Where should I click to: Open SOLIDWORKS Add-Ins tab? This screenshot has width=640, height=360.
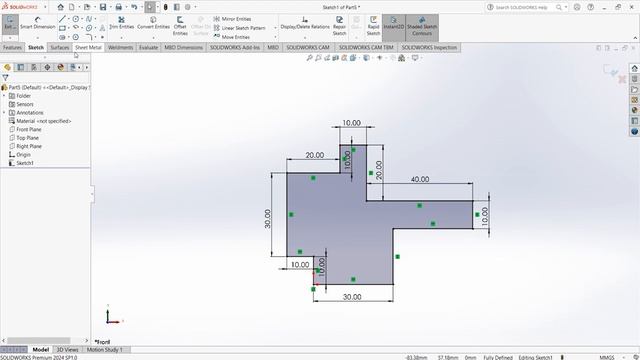point(235,47)
